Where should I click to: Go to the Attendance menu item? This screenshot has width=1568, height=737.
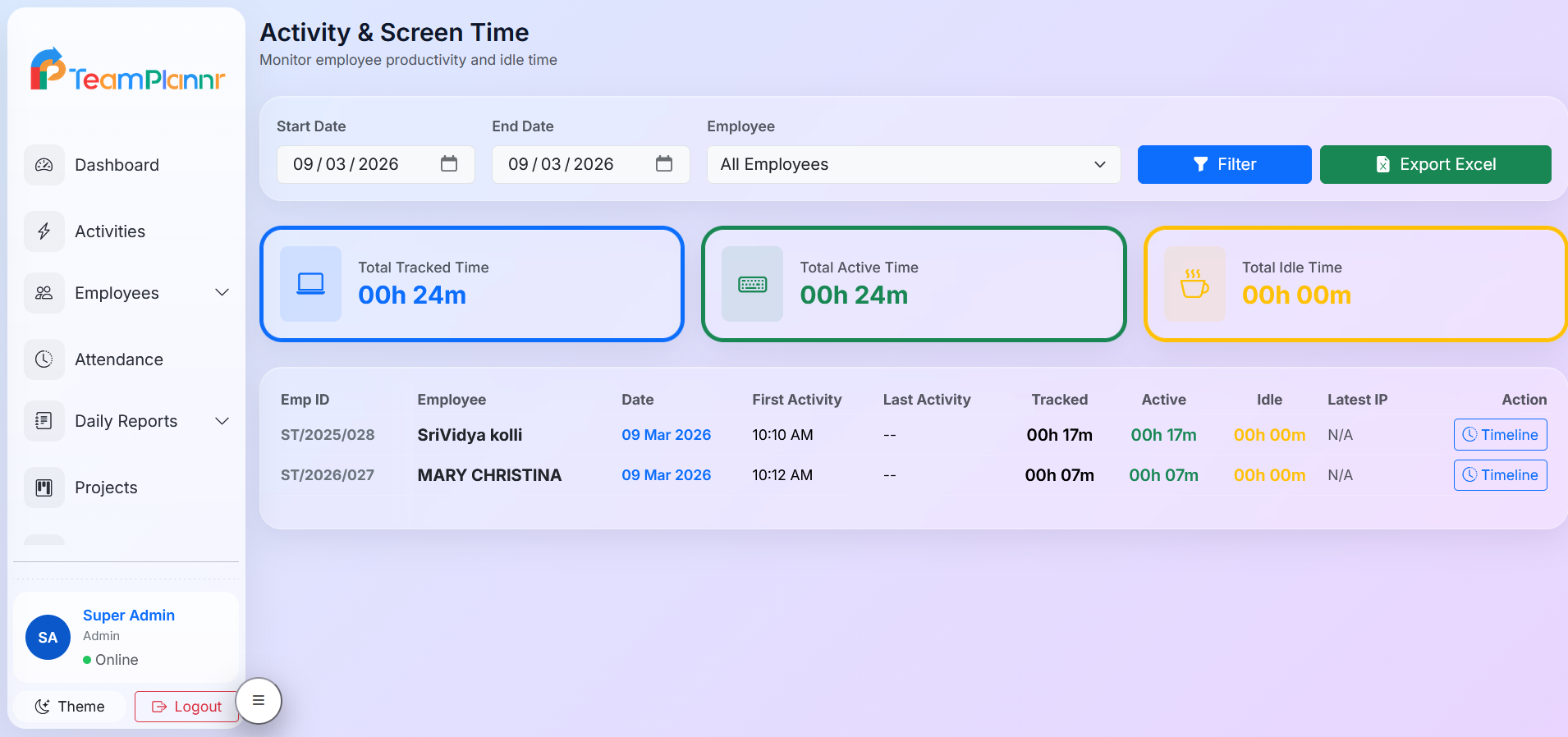click(119, 359)
